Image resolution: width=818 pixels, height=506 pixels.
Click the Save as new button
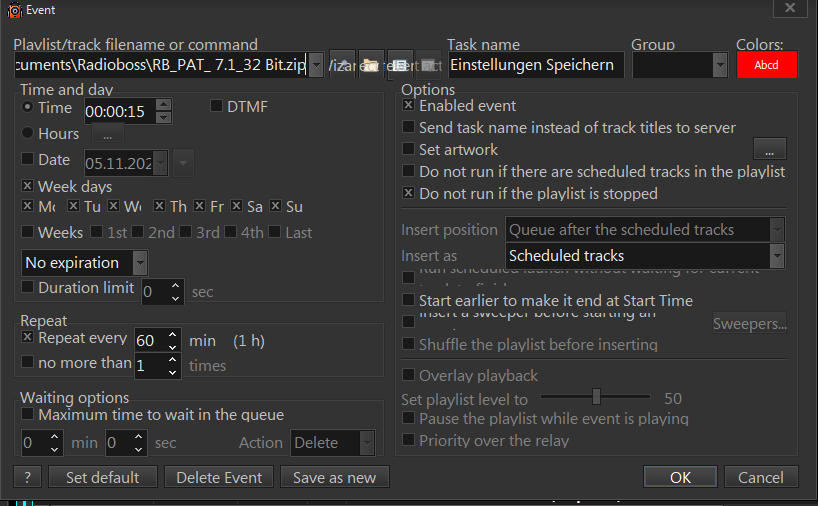(x=334, y=477)
